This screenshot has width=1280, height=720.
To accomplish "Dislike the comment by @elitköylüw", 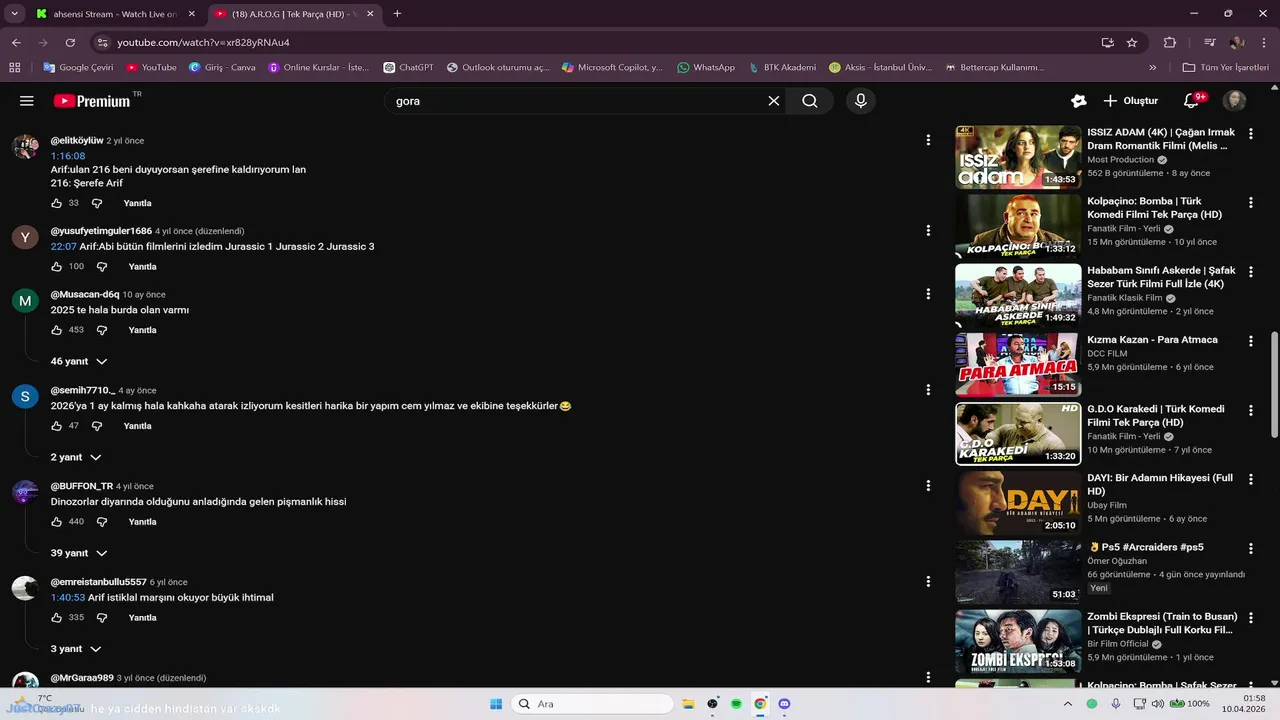I will coord(97,203).
